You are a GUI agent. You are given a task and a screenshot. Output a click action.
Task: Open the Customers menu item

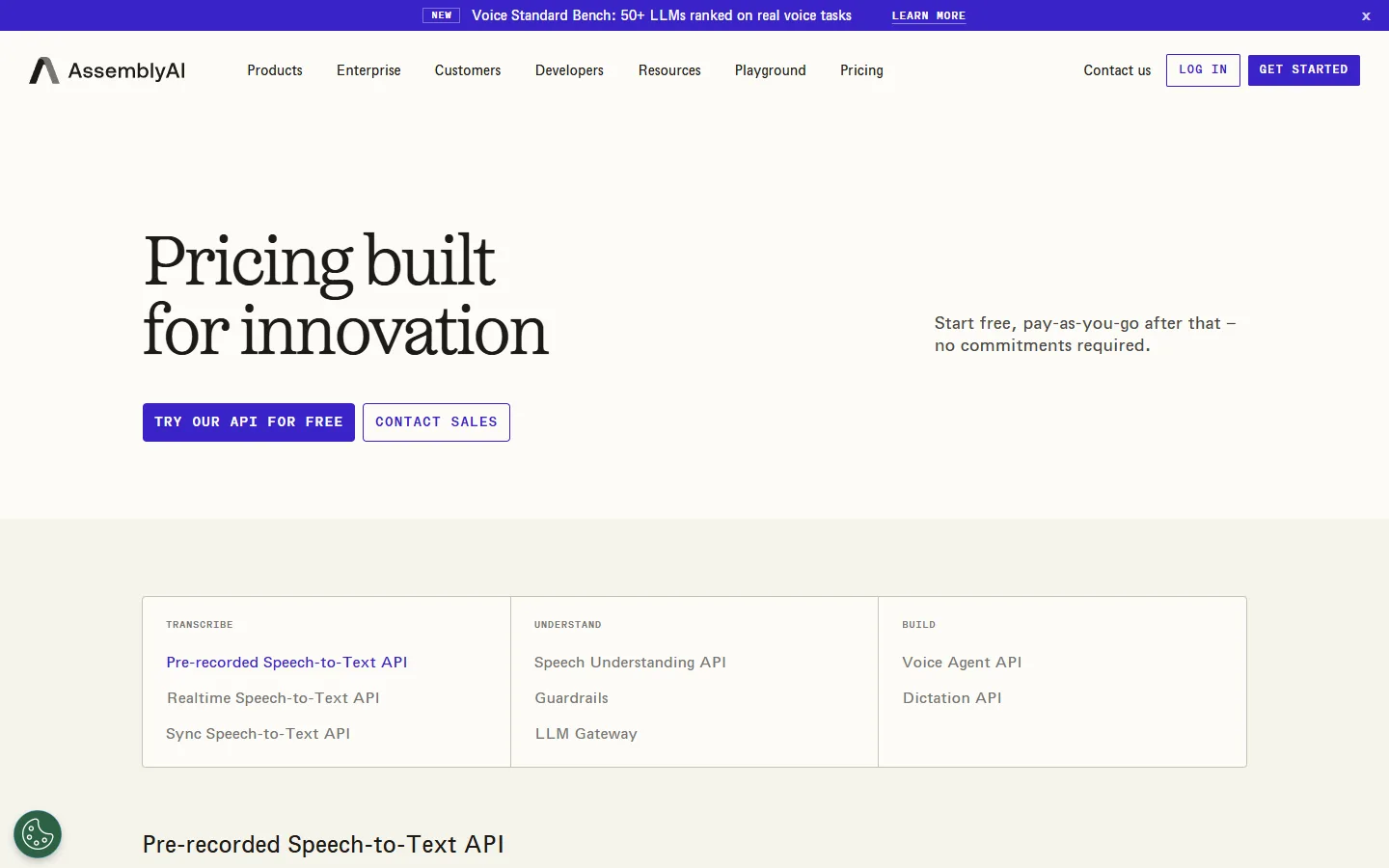pyautogui.click(x=468, y=70)
